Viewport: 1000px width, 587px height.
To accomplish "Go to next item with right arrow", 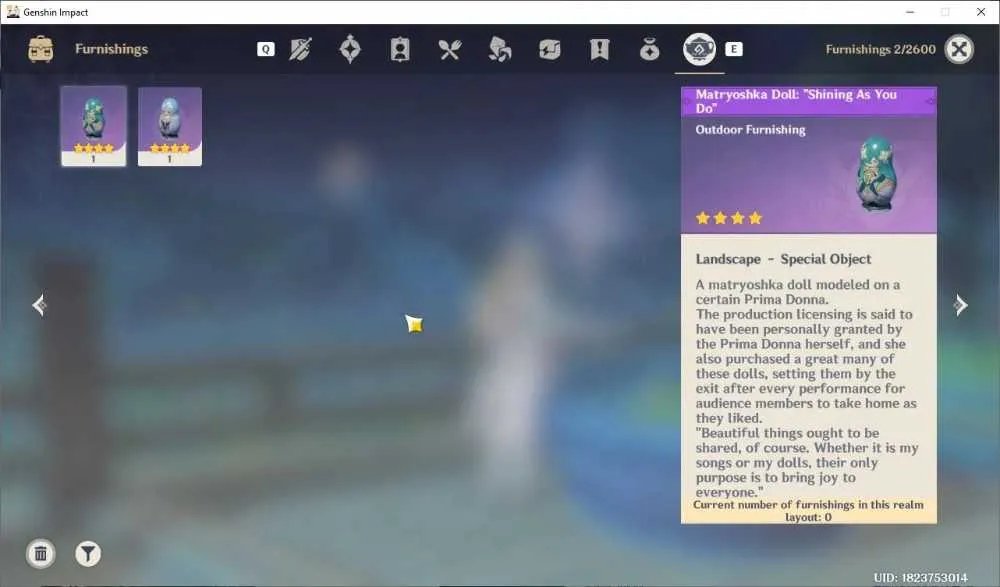I will [x=961, y=305].
